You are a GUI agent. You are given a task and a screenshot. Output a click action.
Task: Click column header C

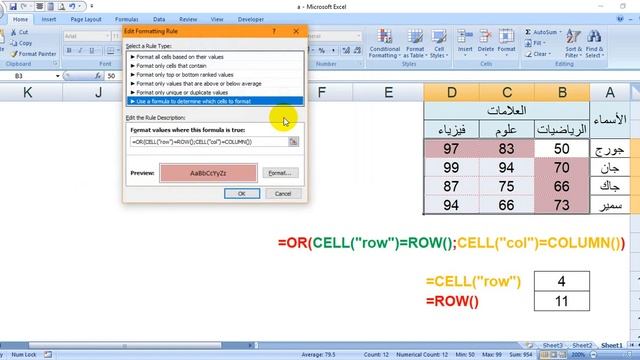pos(507,93)
